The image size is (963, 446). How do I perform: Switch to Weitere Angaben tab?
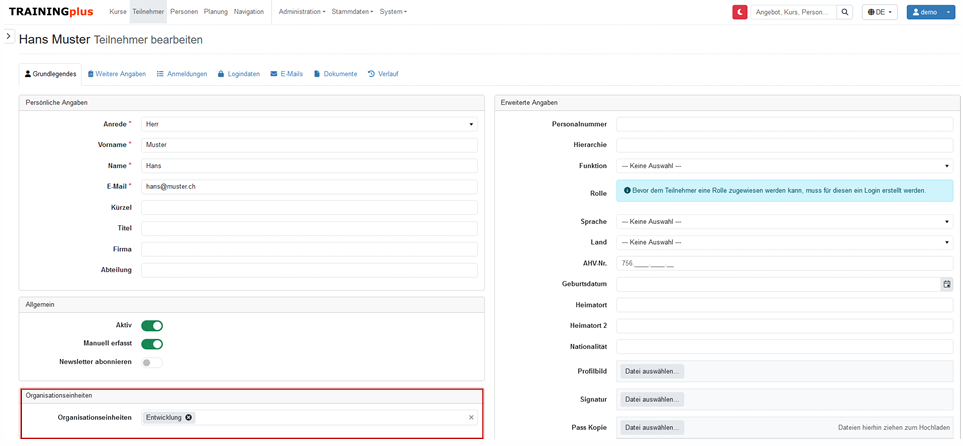pos(117,74)
